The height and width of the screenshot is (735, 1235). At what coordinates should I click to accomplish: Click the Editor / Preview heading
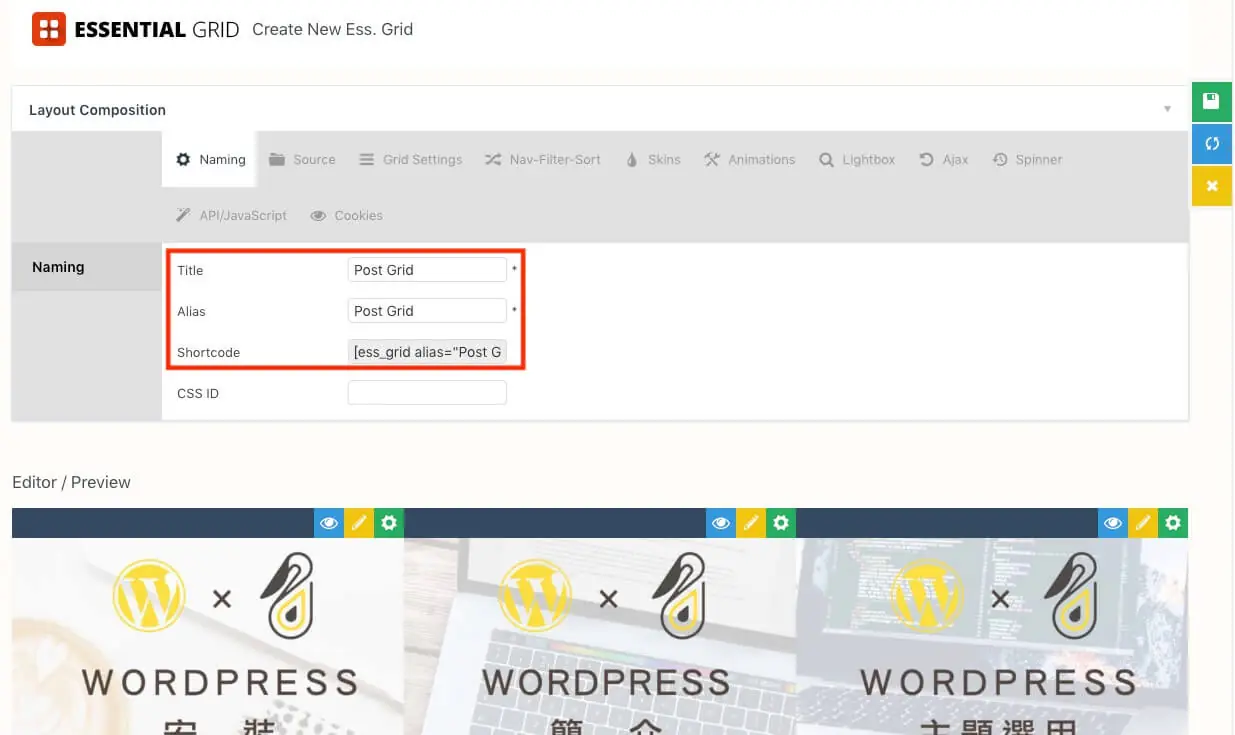pos(71,482)
